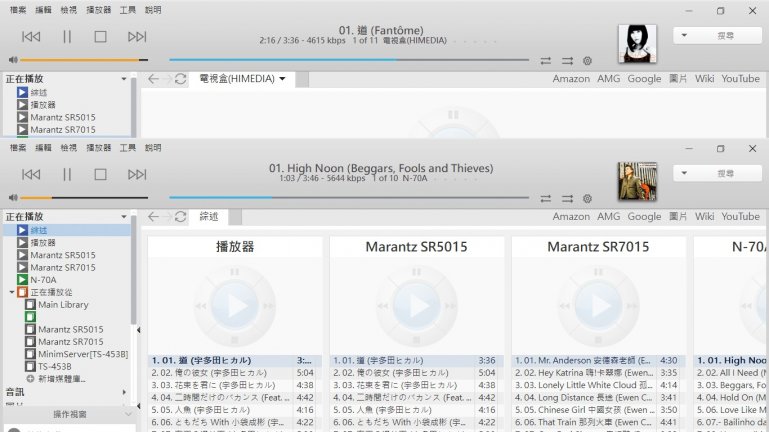Screen dimensions: 769x432
Task: Collapse the 正在播放從 tree node
Action: click(12, 292)
